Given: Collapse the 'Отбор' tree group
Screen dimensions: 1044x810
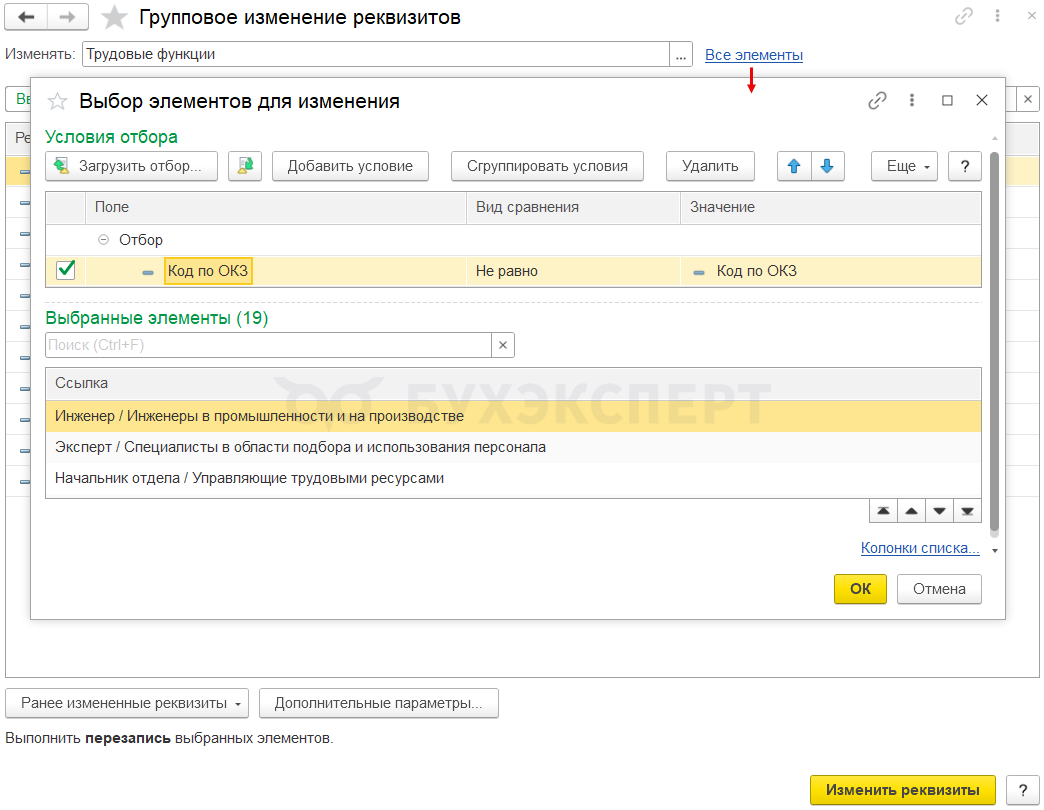Looking at the screenshot, I should coord(104,240).
